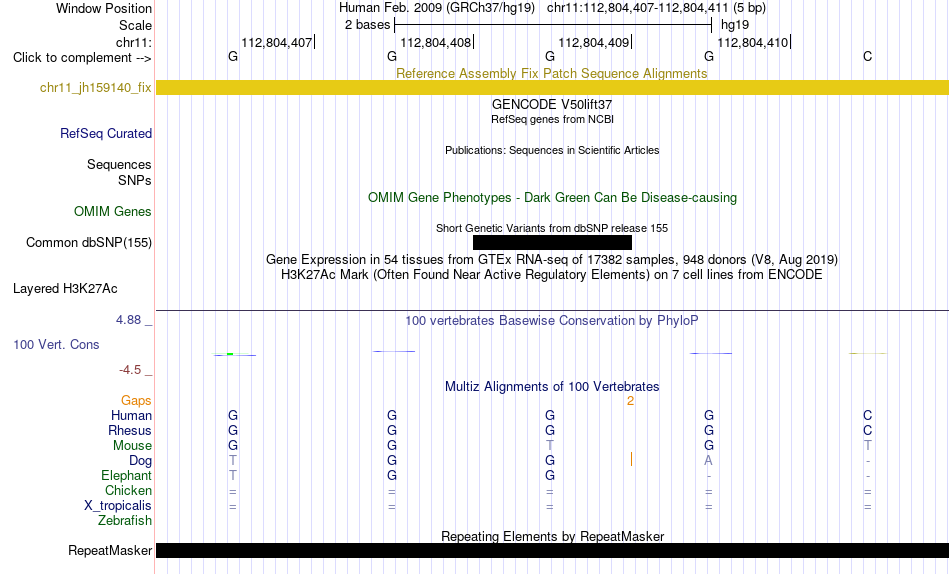
Task: Click the hg19 assembly label beside scale
Action: click(735, 25)
